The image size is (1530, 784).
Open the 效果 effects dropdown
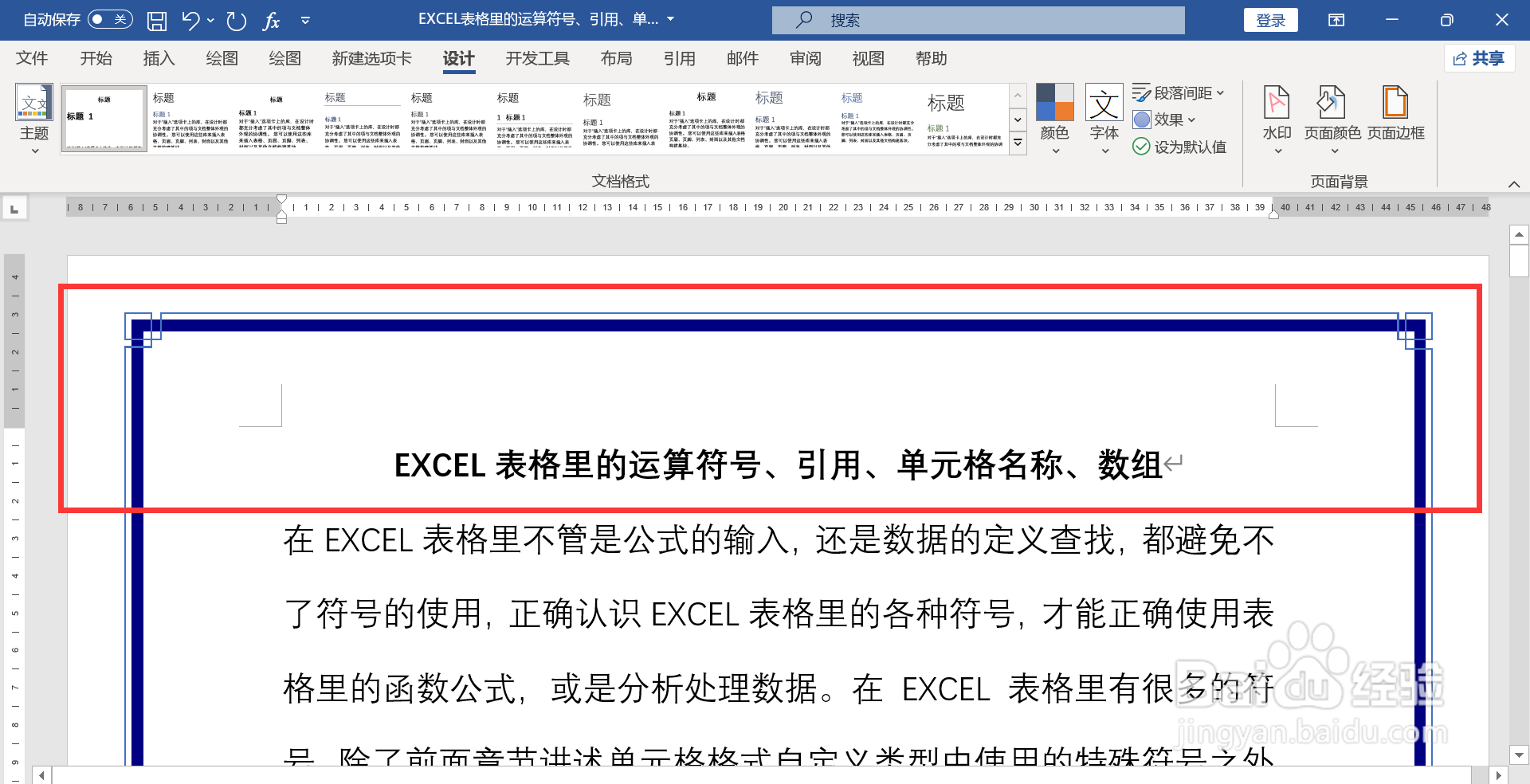[x=1164, y=120]
